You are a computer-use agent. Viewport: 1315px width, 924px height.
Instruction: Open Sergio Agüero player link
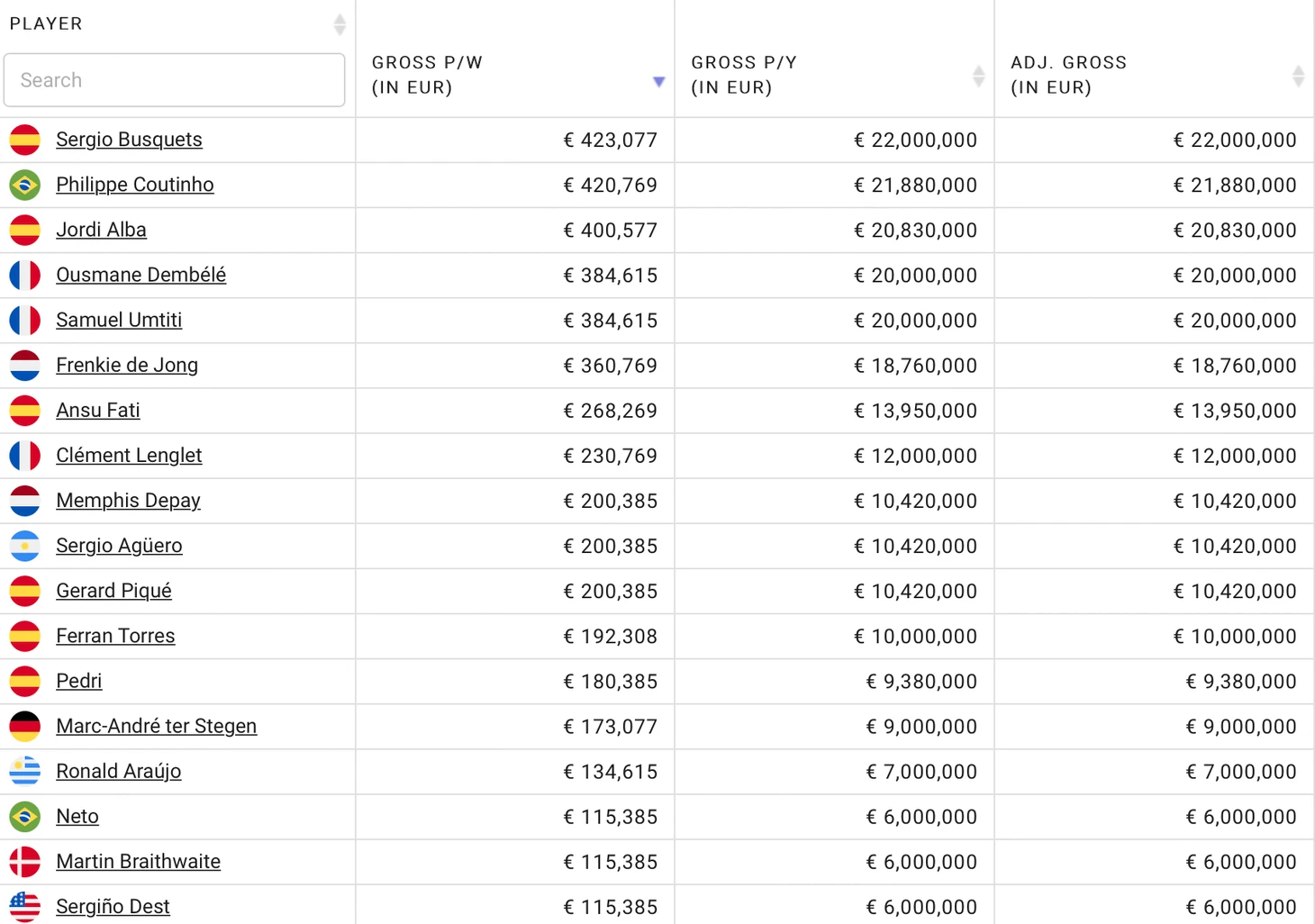[x=119, y=545]
